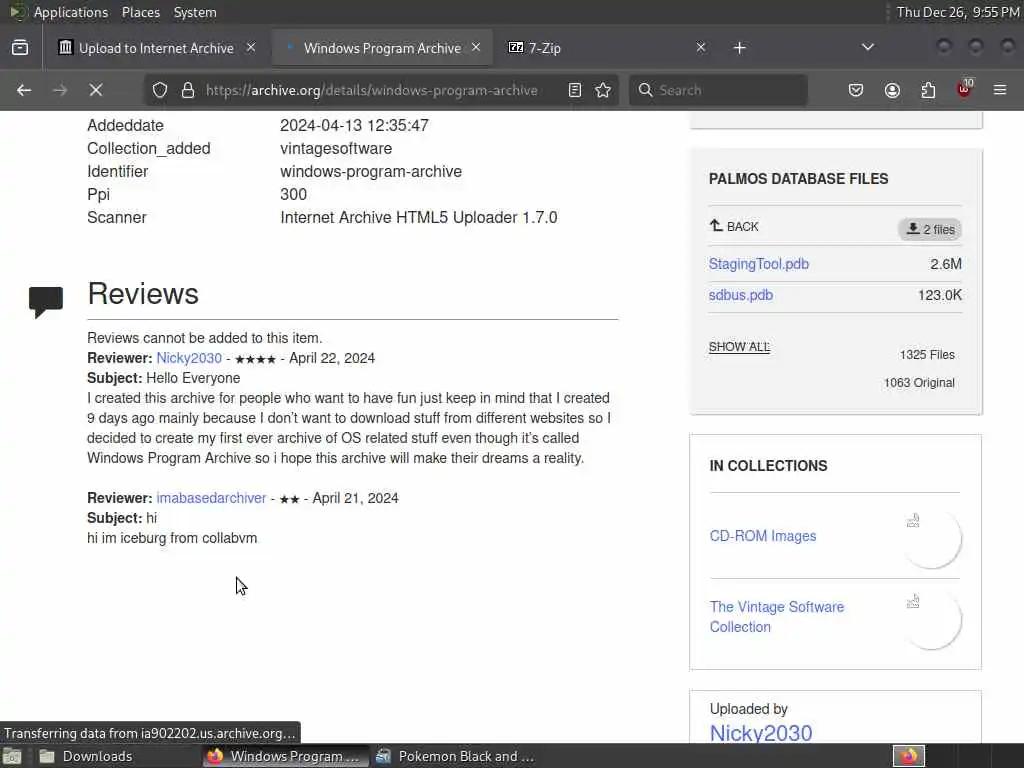Click the Scanner value HTML5 Uploader 1.7.0
The image size is (1024, 768).
[x=419, y=217]
